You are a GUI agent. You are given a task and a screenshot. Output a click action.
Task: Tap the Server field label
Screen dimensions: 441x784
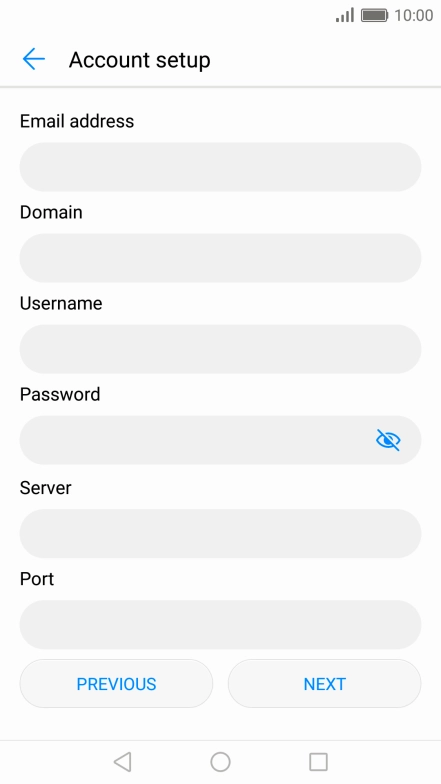[x=46, y=488]
